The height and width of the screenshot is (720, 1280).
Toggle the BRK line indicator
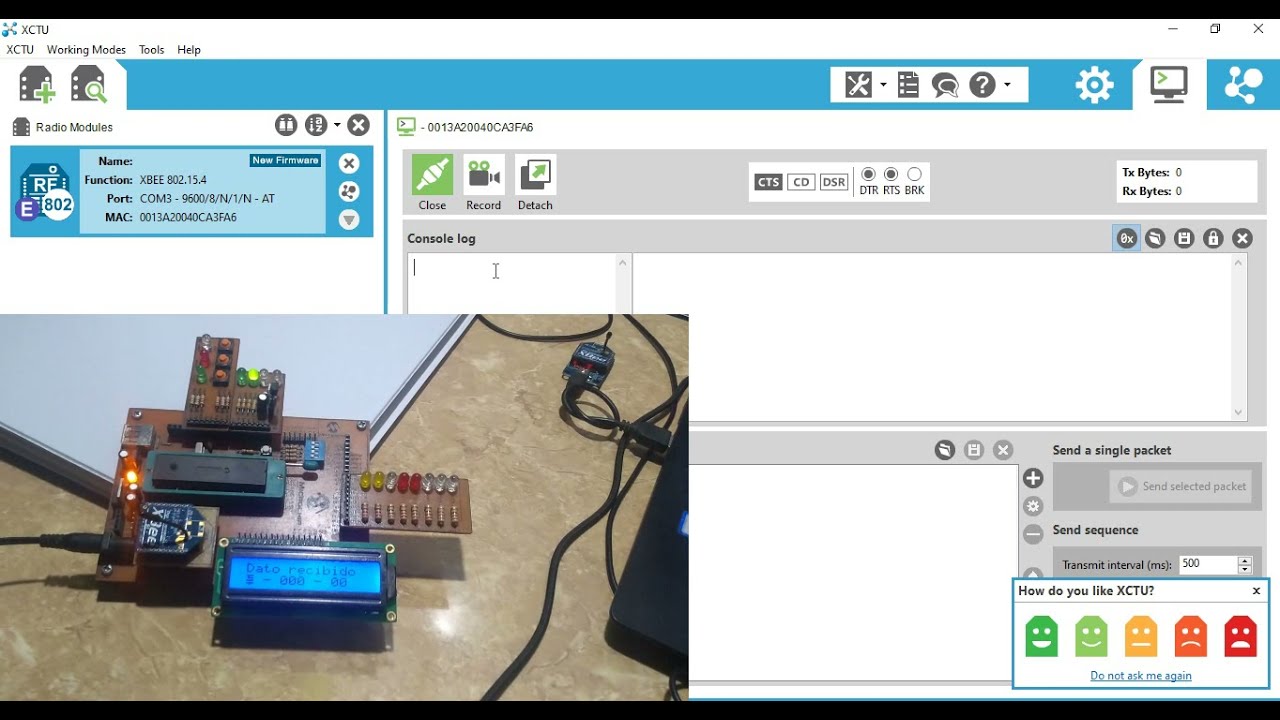click(x=914, y=174)
